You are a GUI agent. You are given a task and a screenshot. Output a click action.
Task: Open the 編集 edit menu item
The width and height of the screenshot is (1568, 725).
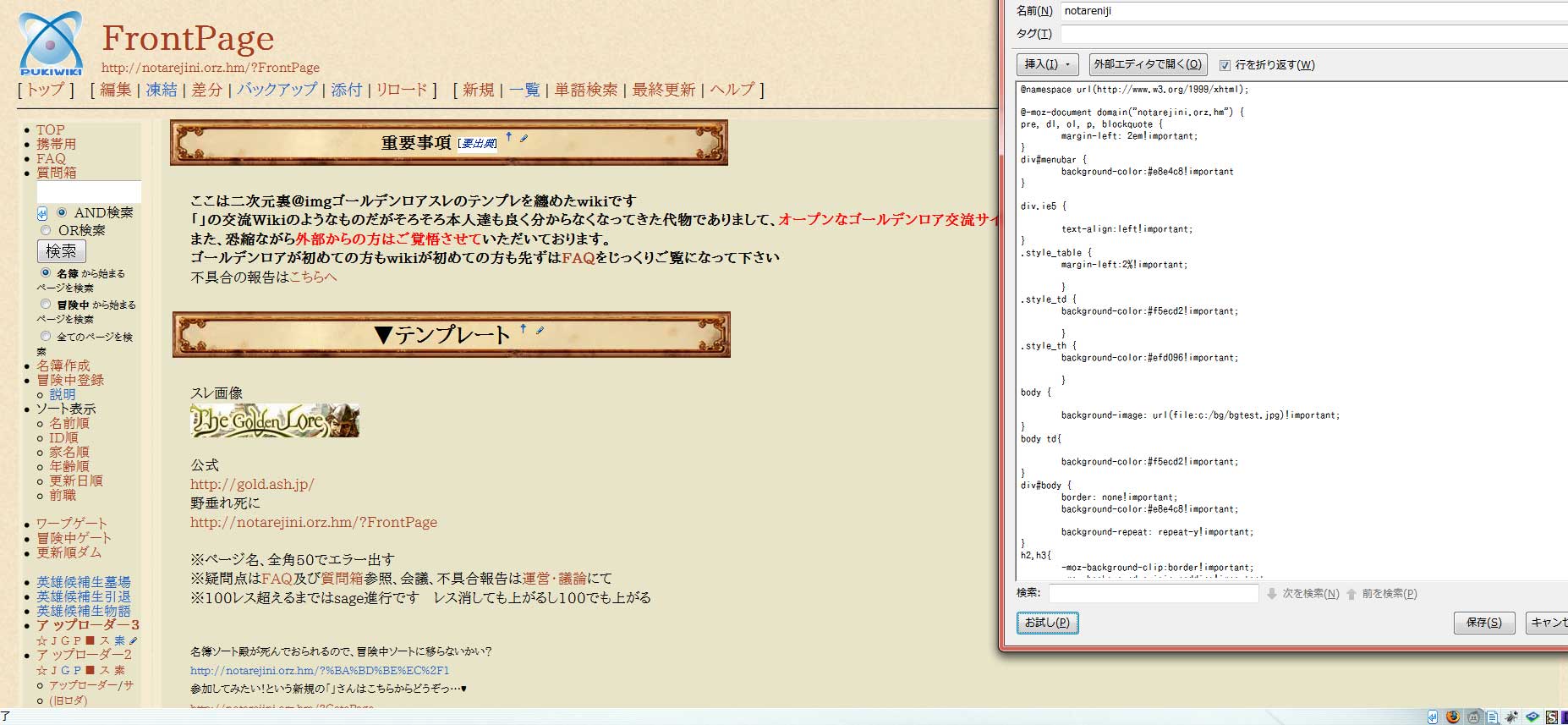[115, 90]
